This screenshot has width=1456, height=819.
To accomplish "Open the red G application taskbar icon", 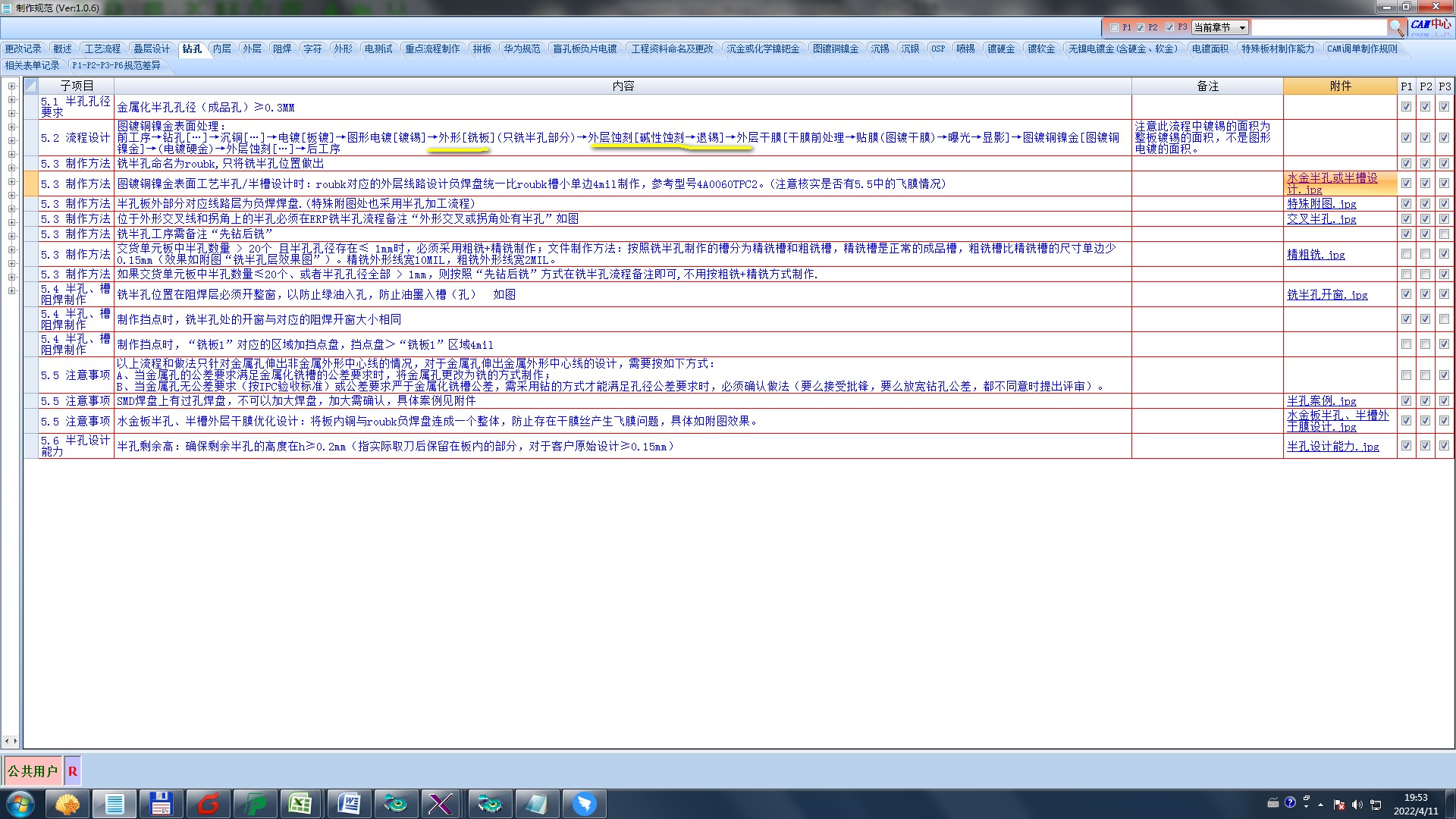I will 208,803.
